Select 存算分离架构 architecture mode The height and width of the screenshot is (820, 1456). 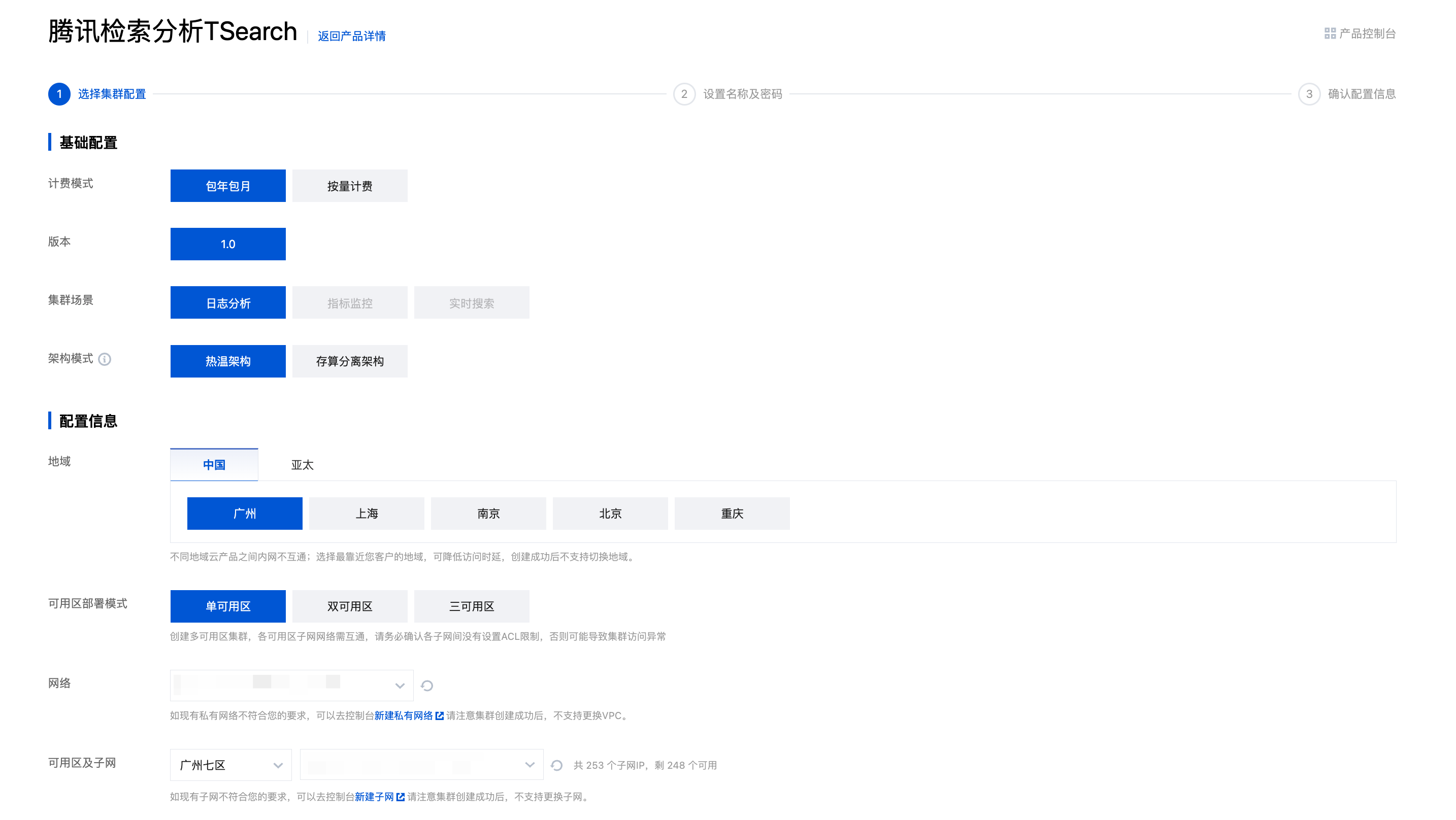[350, 361]
